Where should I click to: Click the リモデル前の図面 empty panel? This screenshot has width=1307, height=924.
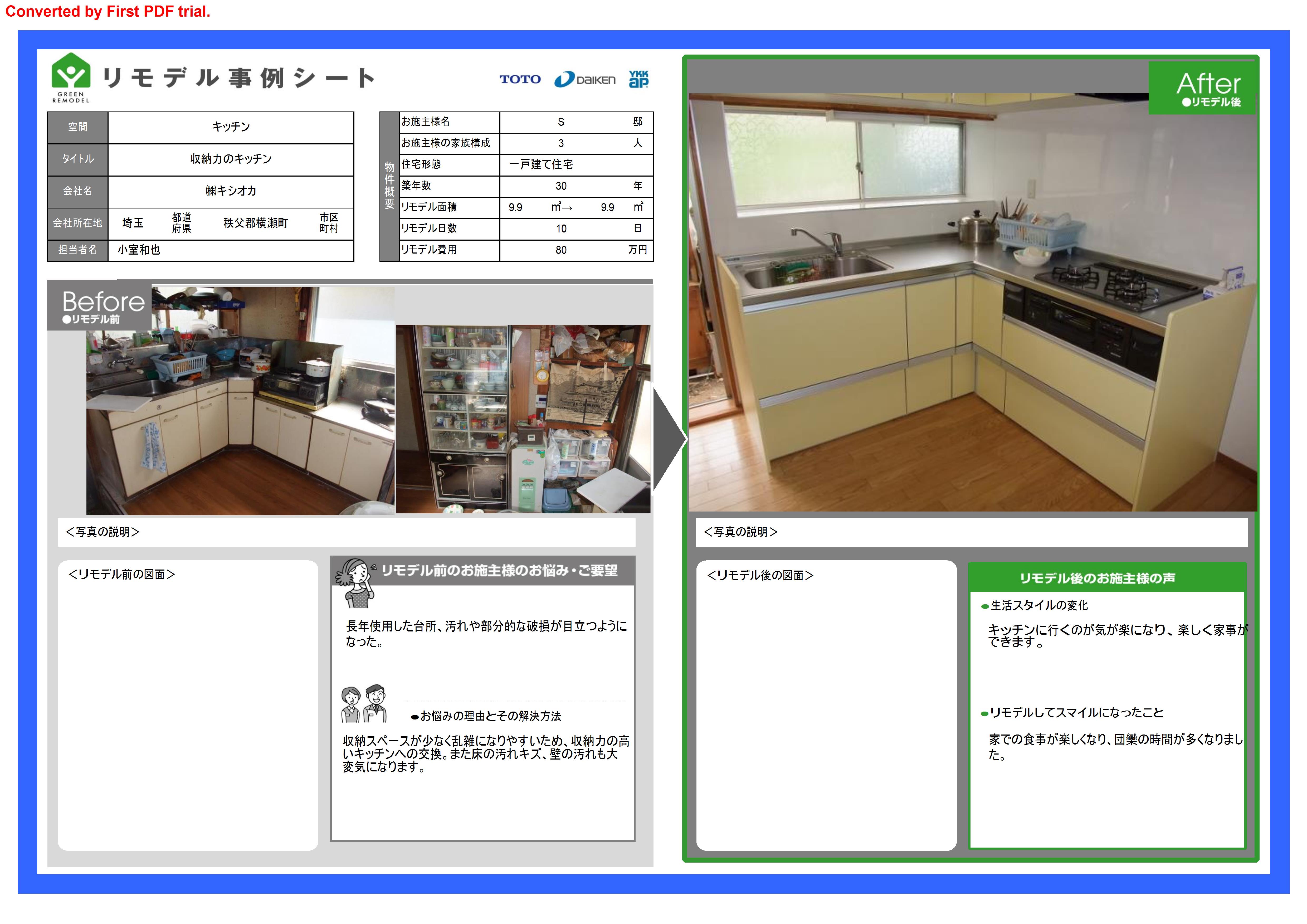(187, 706)
